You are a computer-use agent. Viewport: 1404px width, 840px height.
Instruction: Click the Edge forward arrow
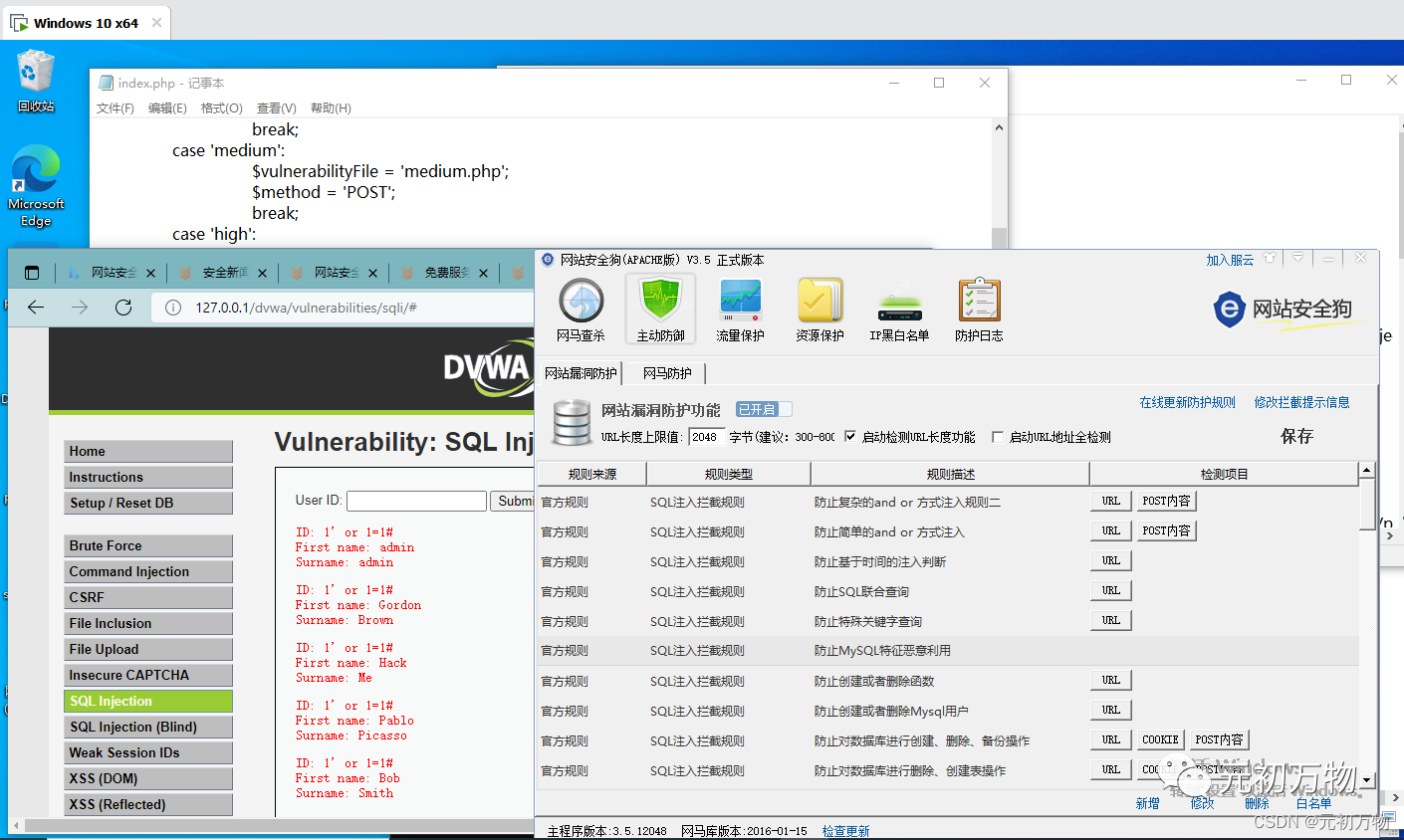[x=80, y=308]
